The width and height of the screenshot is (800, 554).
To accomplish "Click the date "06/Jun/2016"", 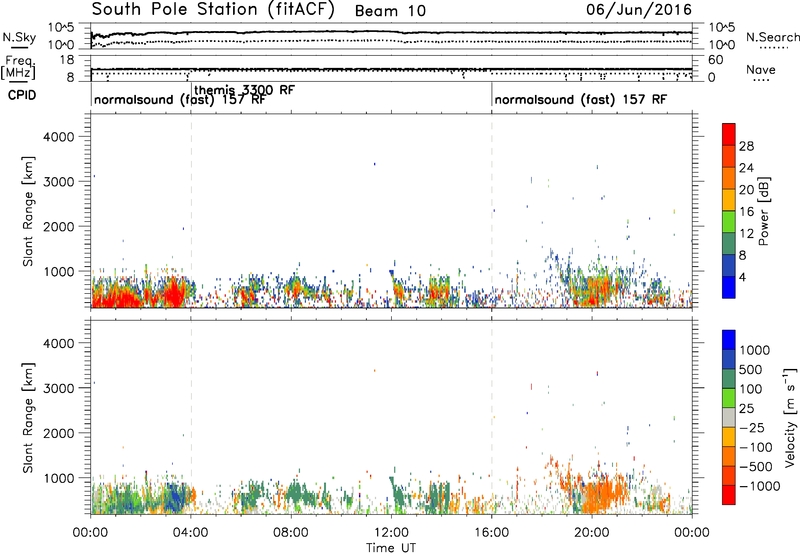I will [x=639, y=9].
